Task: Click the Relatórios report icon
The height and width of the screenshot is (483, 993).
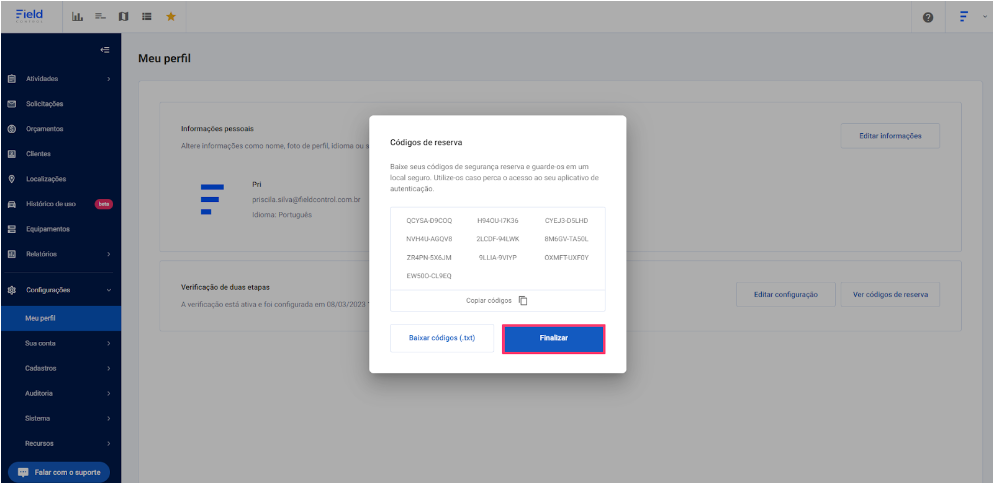Action: point(11,254)
